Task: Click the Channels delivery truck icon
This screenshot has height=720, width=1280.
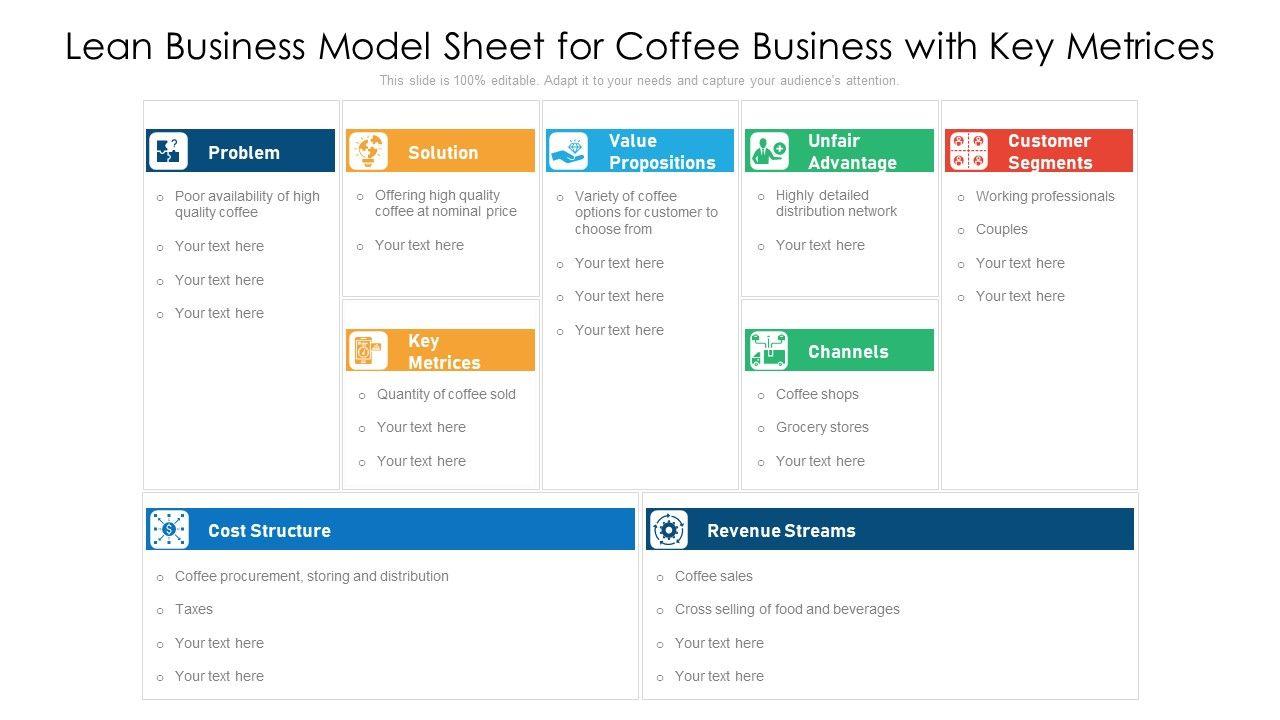Action: 768,351
